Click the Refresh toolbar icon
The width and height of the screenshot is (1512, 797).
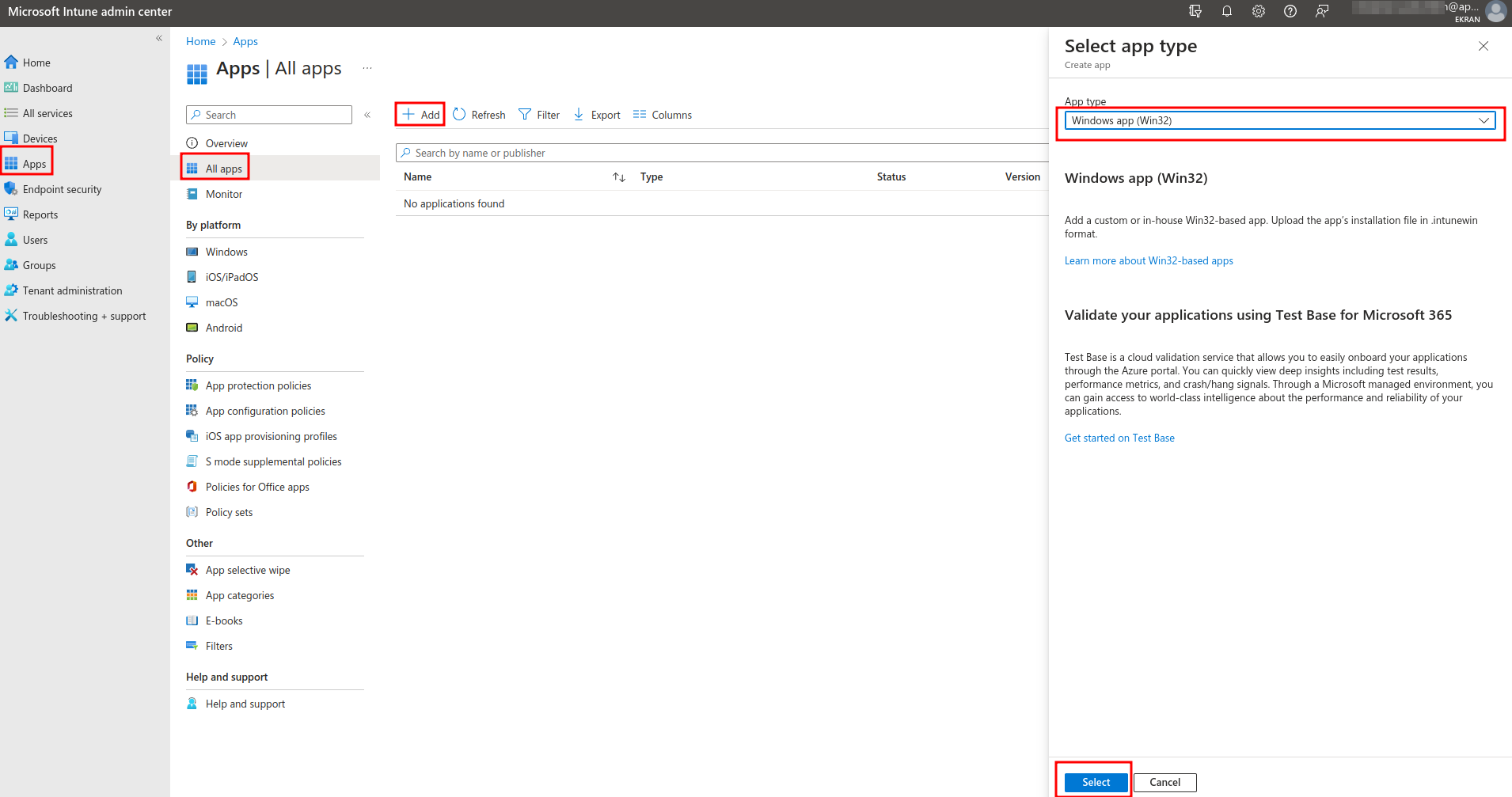pyautogui.click(x=460, y=115)
